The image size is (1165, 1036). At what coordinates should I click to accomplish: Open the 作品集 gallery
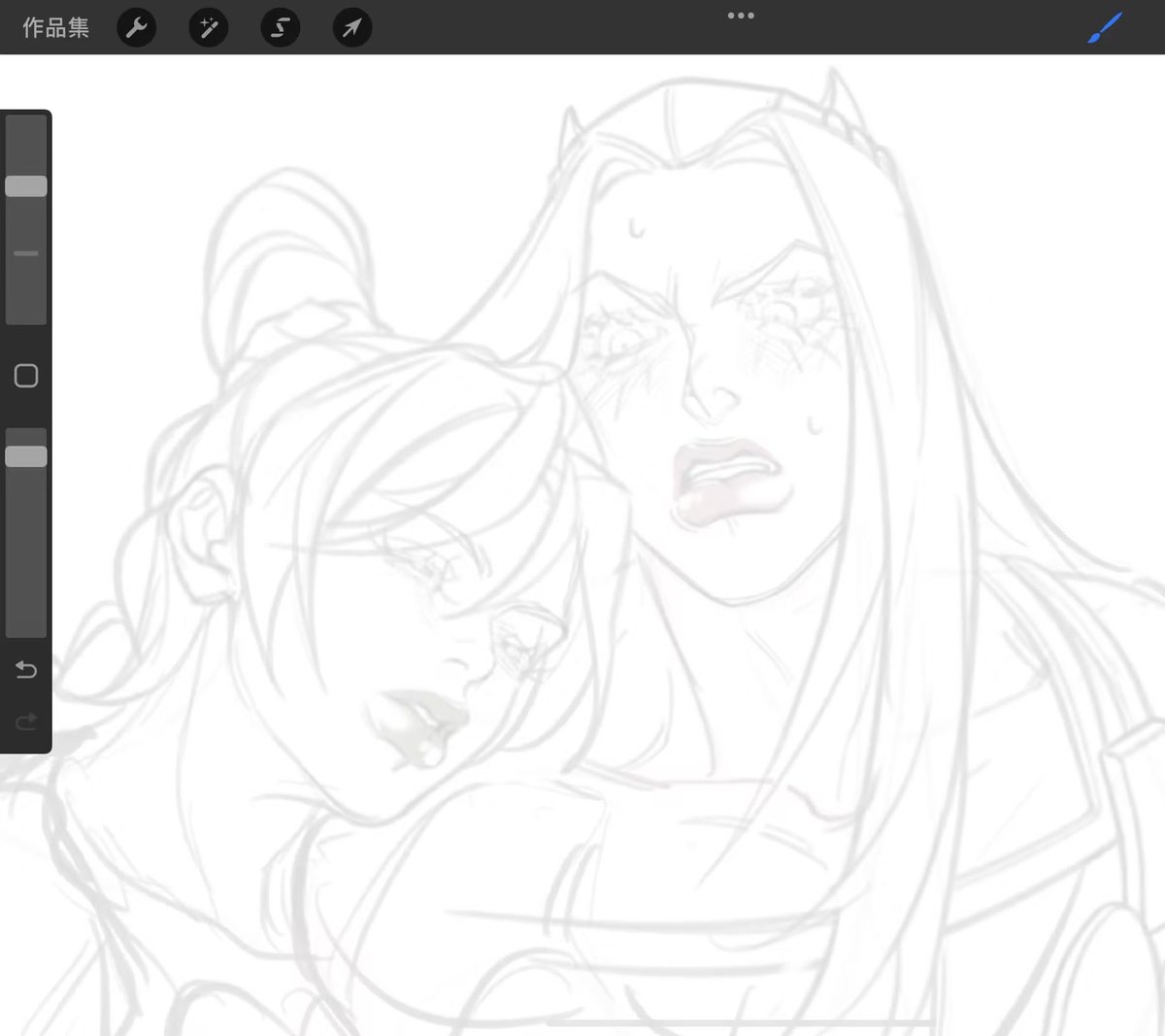55,27
